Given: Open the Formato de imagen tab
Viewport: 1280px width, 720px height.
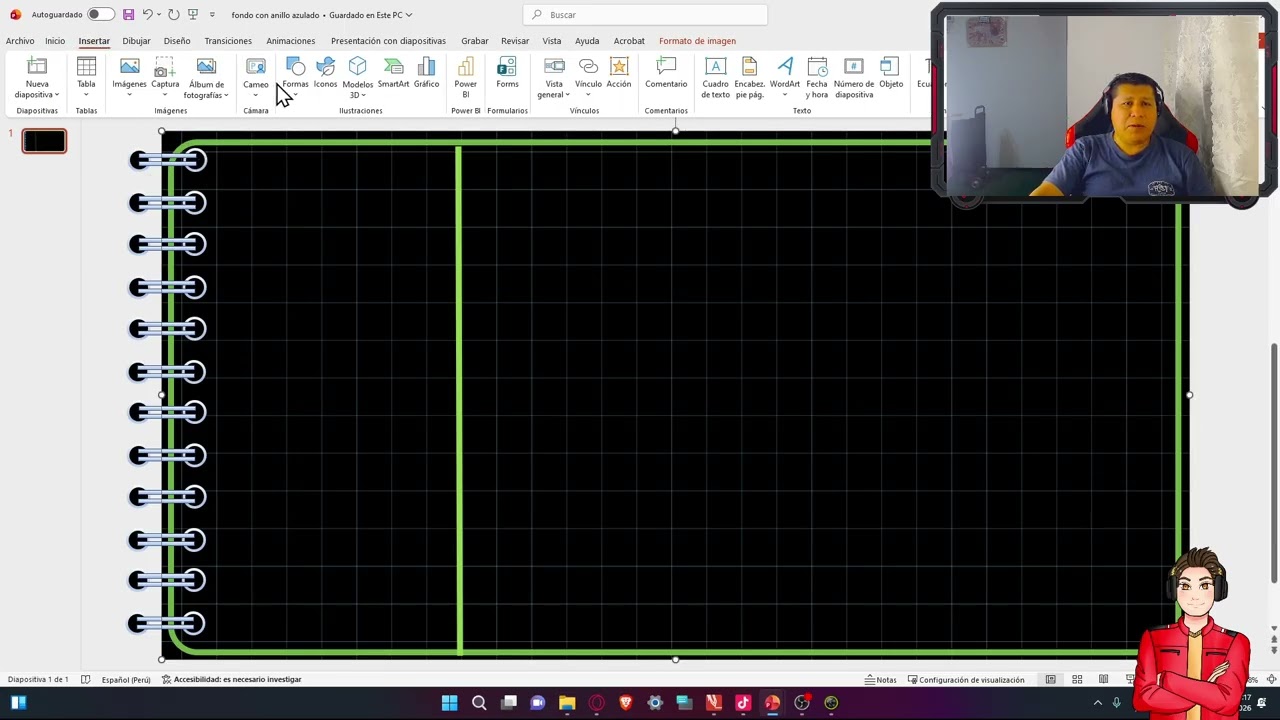Looking at the screenshot, I should pyautogui.click(x=697, y=41).
